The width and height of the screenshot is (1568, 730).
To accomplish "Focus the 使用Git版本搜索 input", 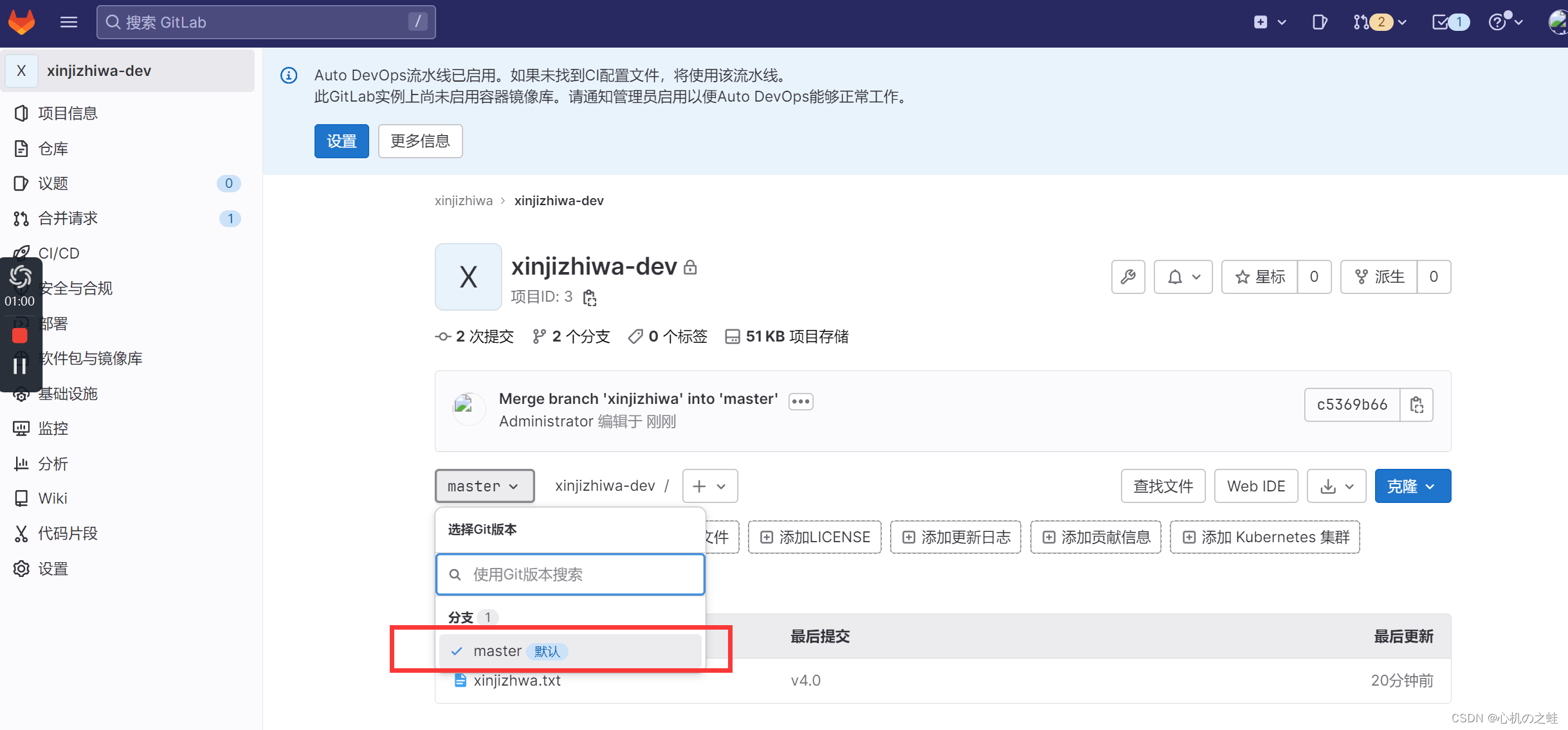I will pyautogui.click(x=570, y=574).
